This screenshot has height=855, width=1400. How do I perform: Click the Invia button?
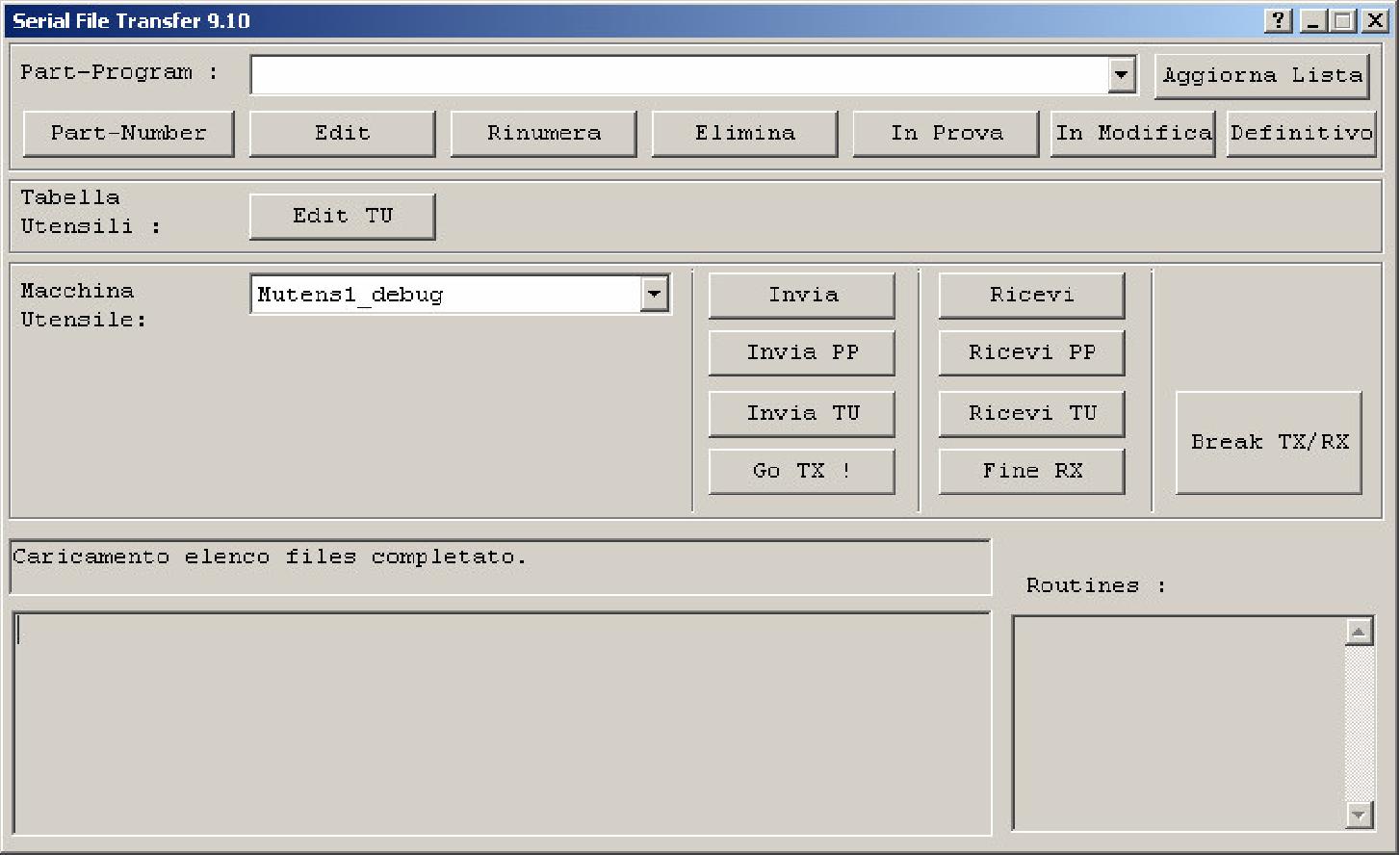pyautogui.click(x=801, y=296)
